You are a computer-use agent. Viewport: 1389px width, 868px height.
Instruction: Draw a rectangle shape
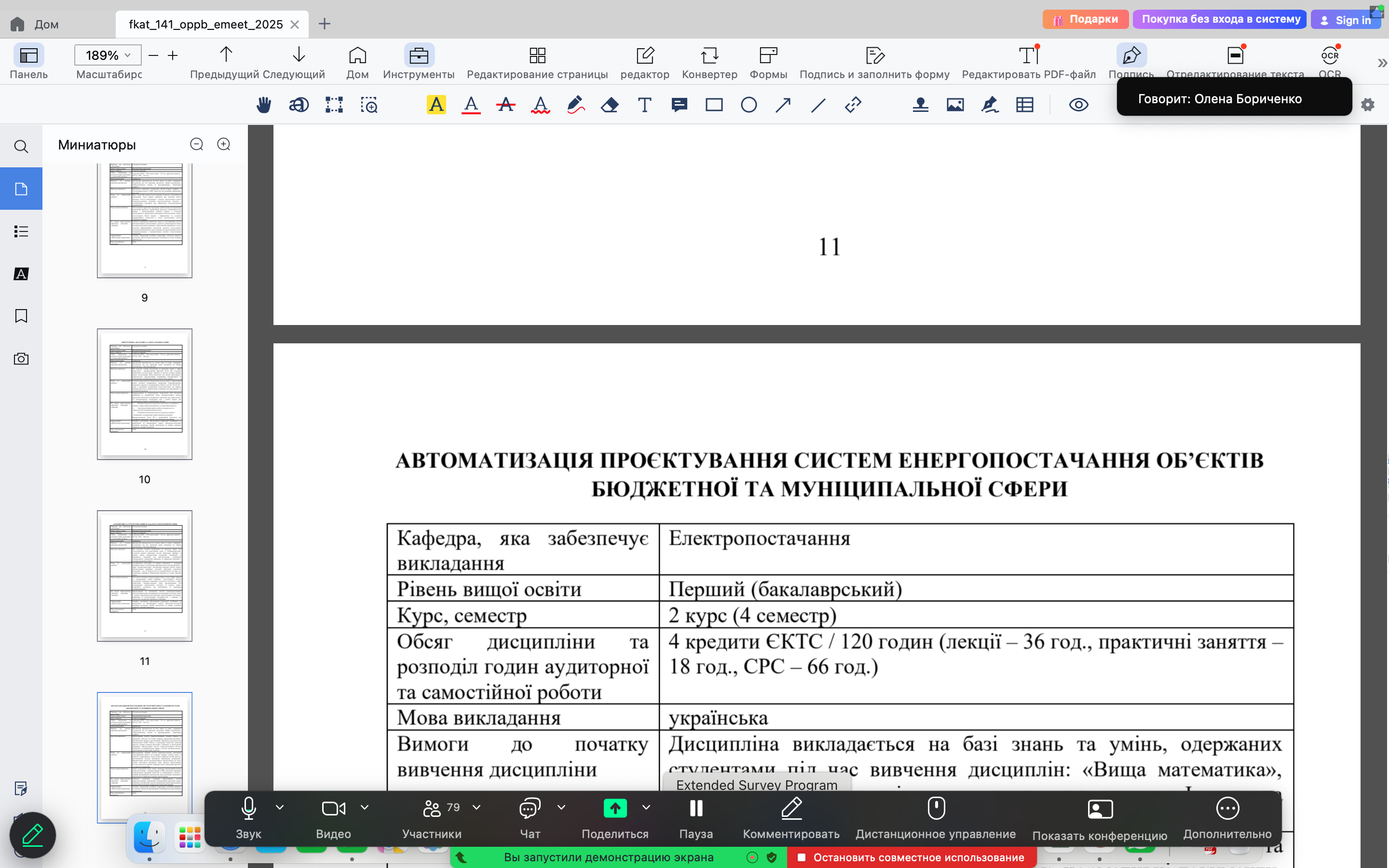[x=714, y=105]
